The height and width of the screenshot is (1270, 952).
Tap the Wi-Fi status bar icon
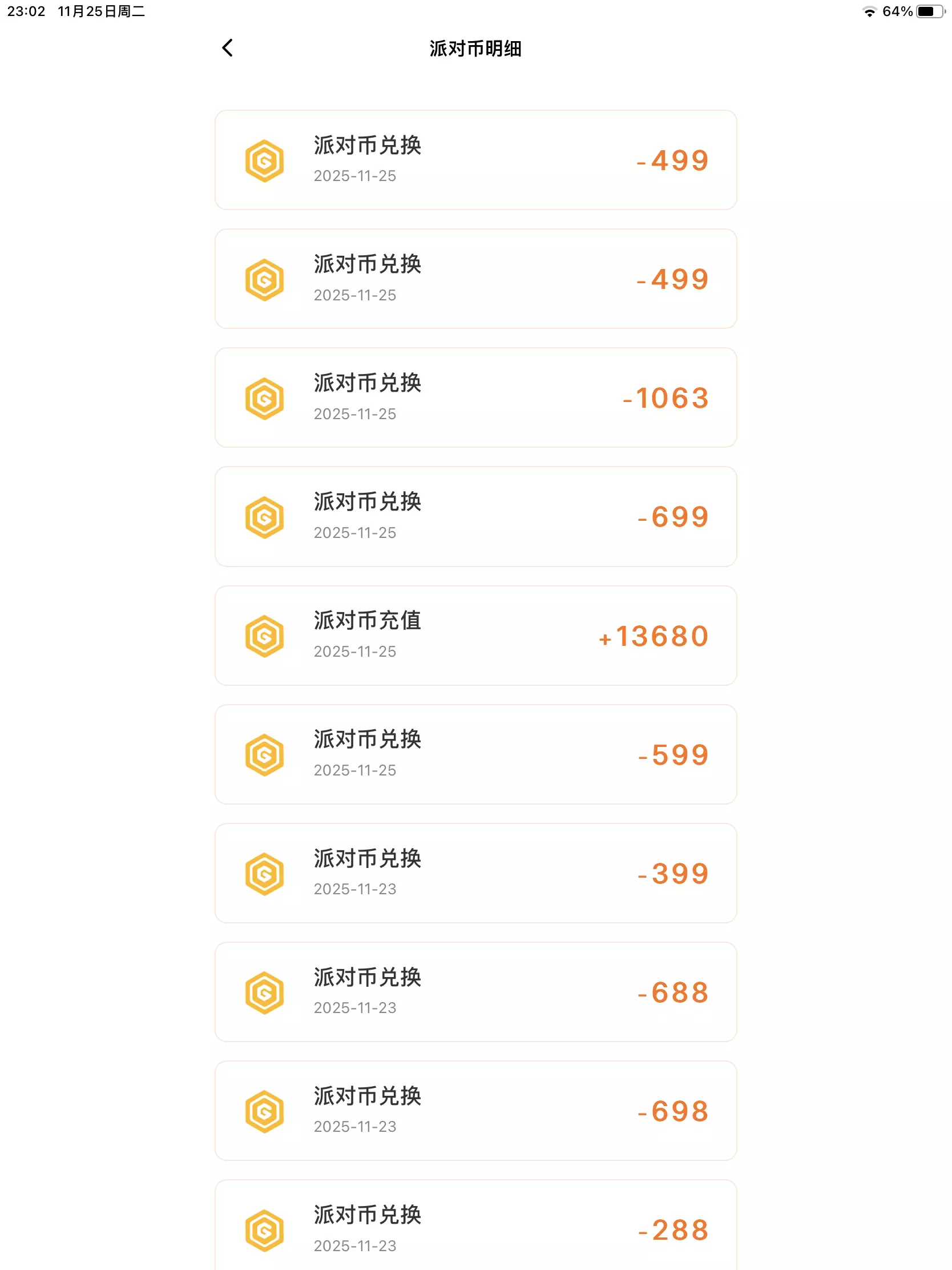(869, 11)
